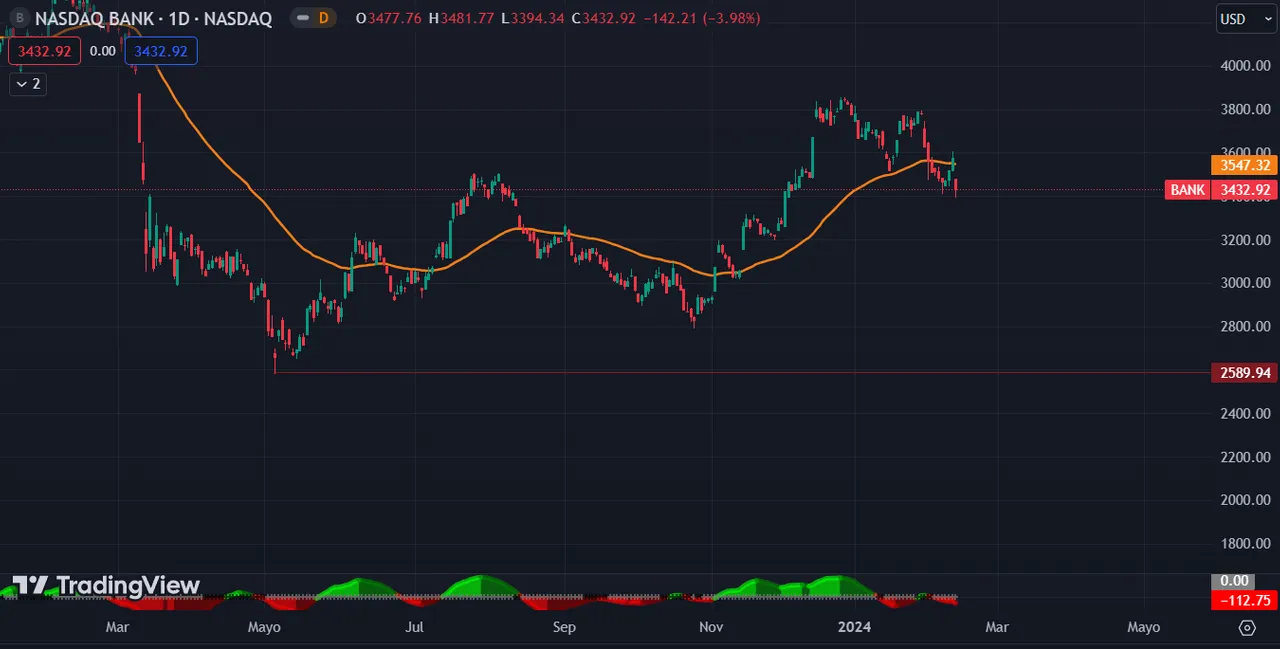
Task: Open chart settings gear icon
Action: click(x=1247, y=627)
